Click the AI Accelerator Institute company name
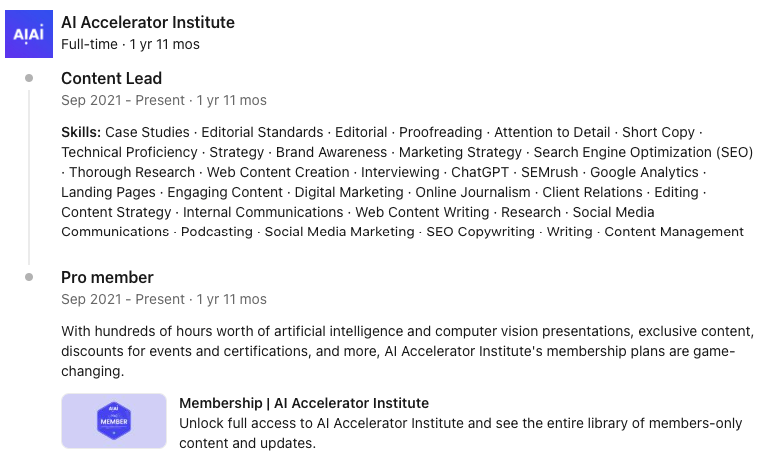This screenshot has height=455, width=775. coord(148,22)
